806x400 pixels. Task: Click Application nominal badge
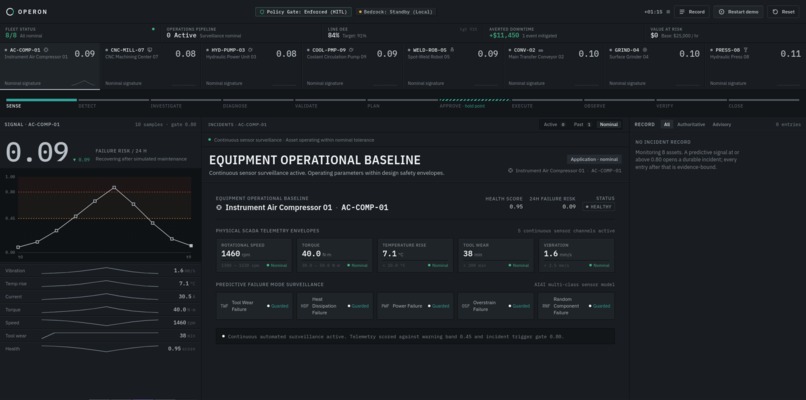pyautogui.click(x=594, y=159)
